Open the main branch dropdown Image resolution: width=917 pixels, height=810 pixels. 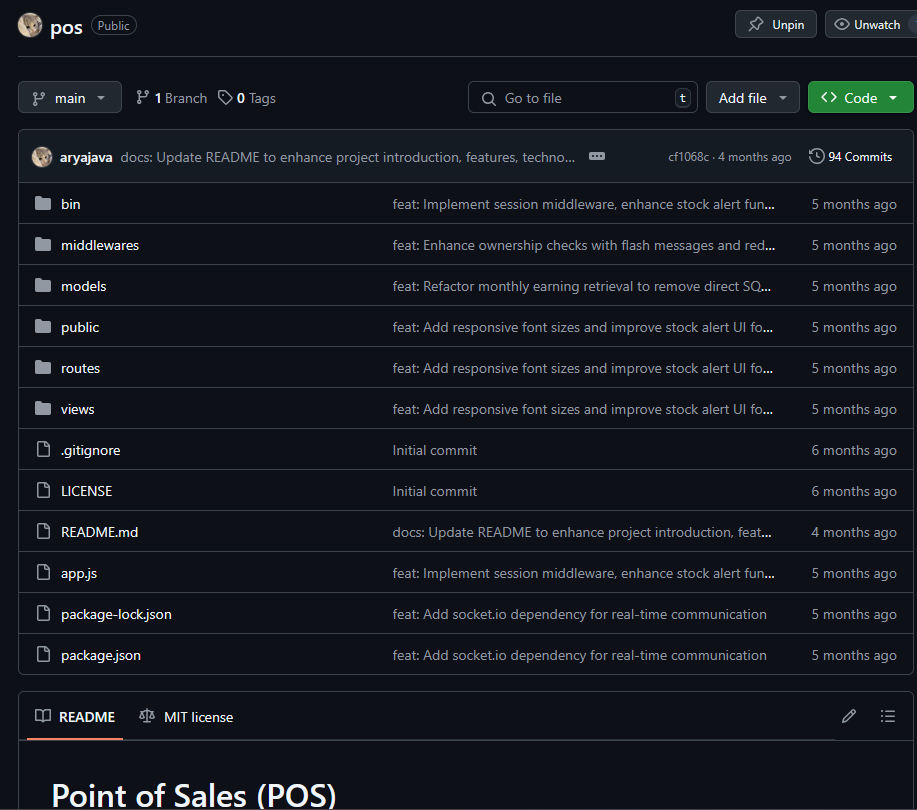click(x=69, y=98)
